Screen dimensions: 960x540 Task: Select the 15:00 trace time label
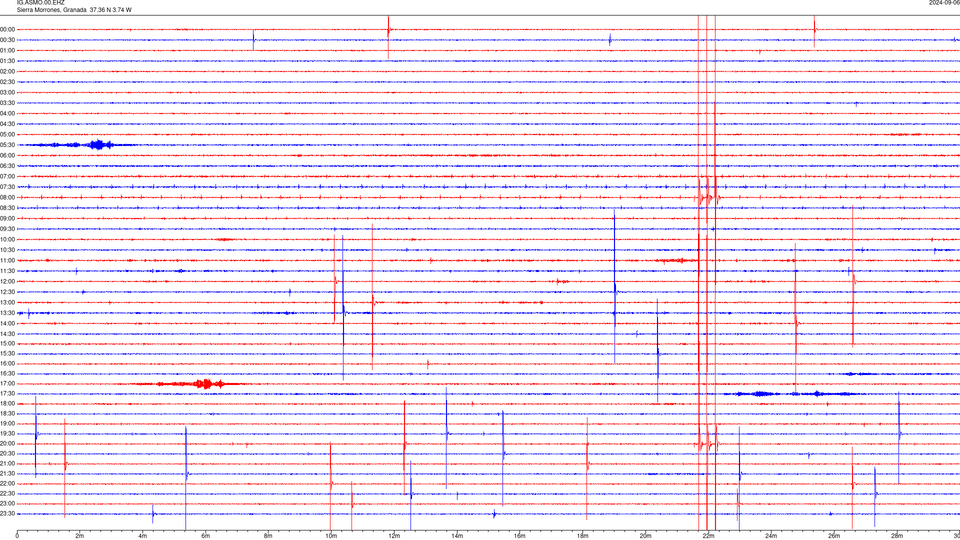pyautogui.click(x=8, y=343)
